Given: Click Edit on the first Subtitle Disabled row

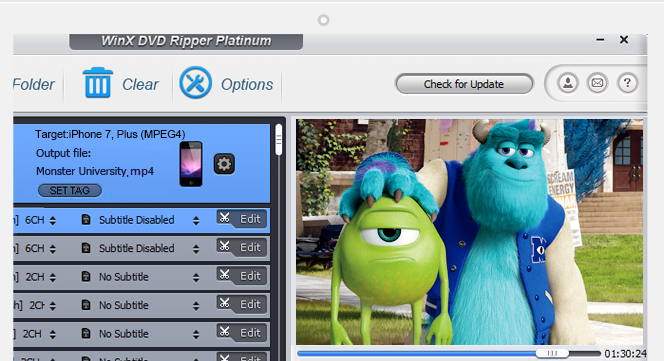Looking at the screenshot, I should coord(242,219).
